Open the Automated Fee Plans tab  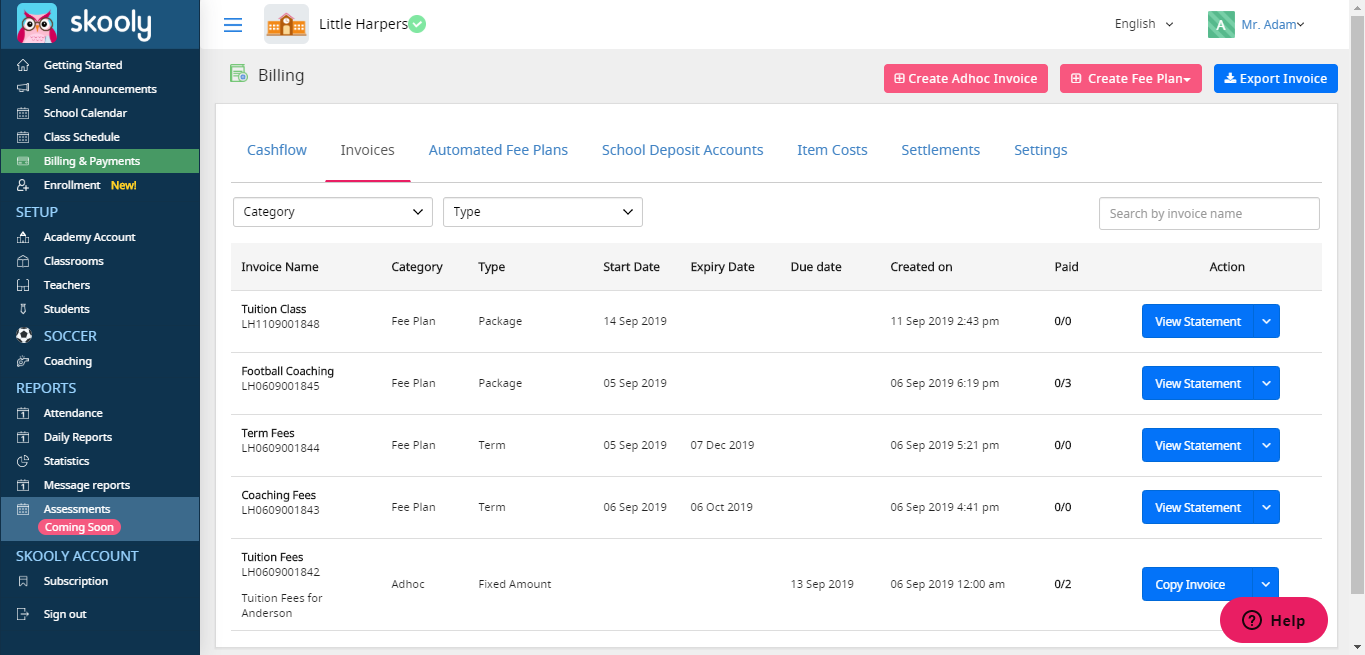click(498, 150)
